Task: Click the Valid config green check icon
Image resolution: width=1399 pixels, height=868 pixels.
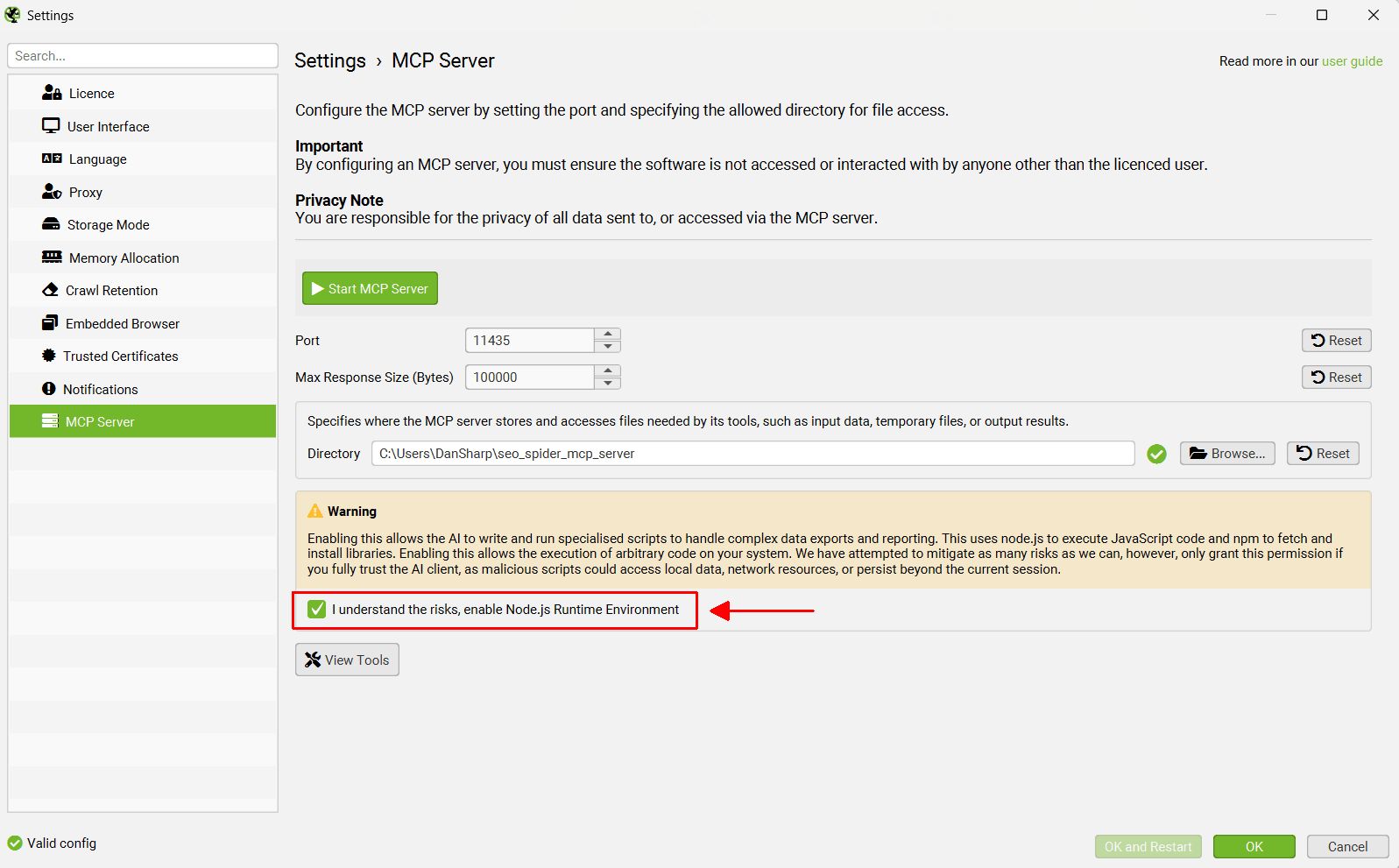Action: pyautogui.click(x=15, y=843)
